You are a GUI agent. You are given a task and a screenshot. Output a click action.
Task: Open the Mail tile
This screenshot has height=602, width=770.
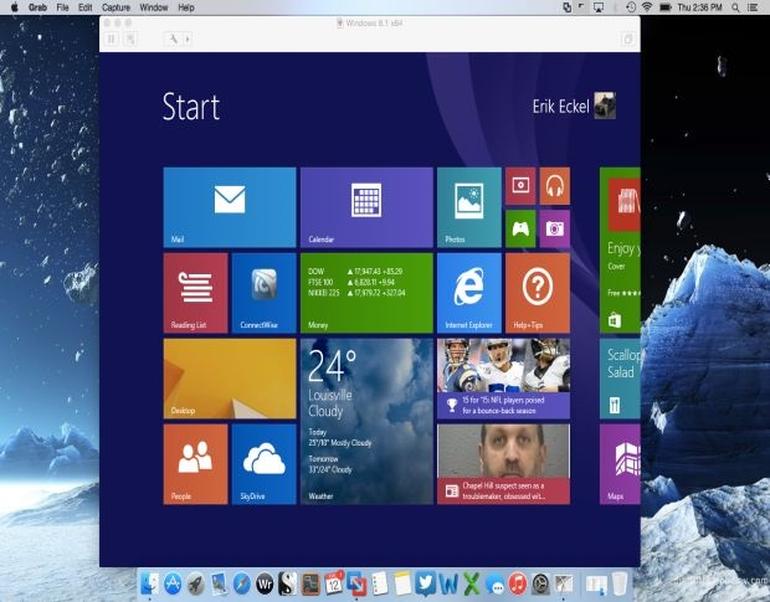pos(229,207)
